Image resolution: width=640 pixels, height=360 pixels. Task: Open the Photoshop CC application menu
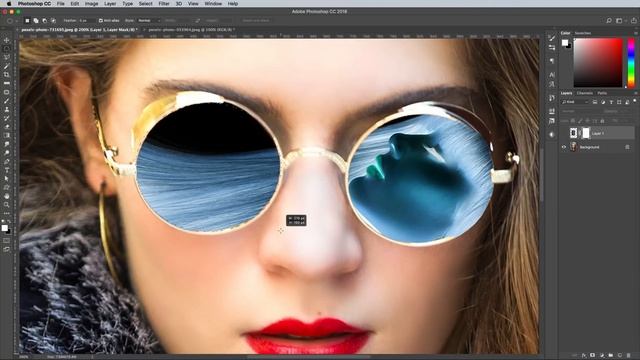point(34,4)
